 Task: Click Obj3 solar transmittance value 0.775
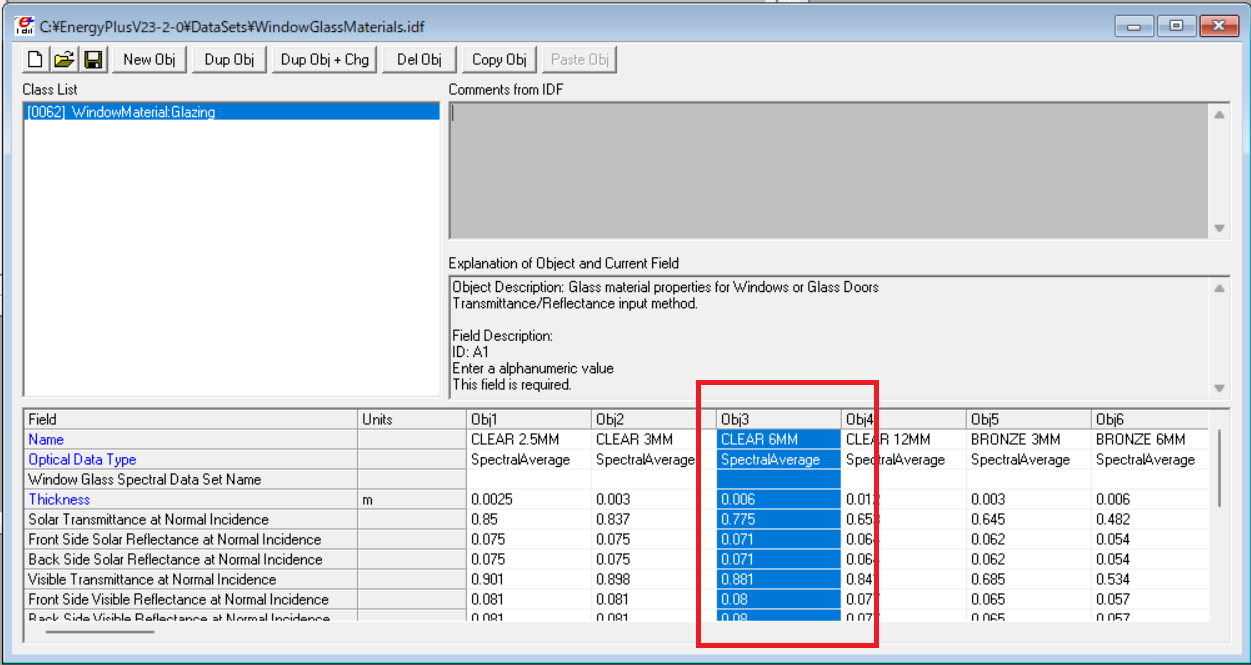[779, 519]
